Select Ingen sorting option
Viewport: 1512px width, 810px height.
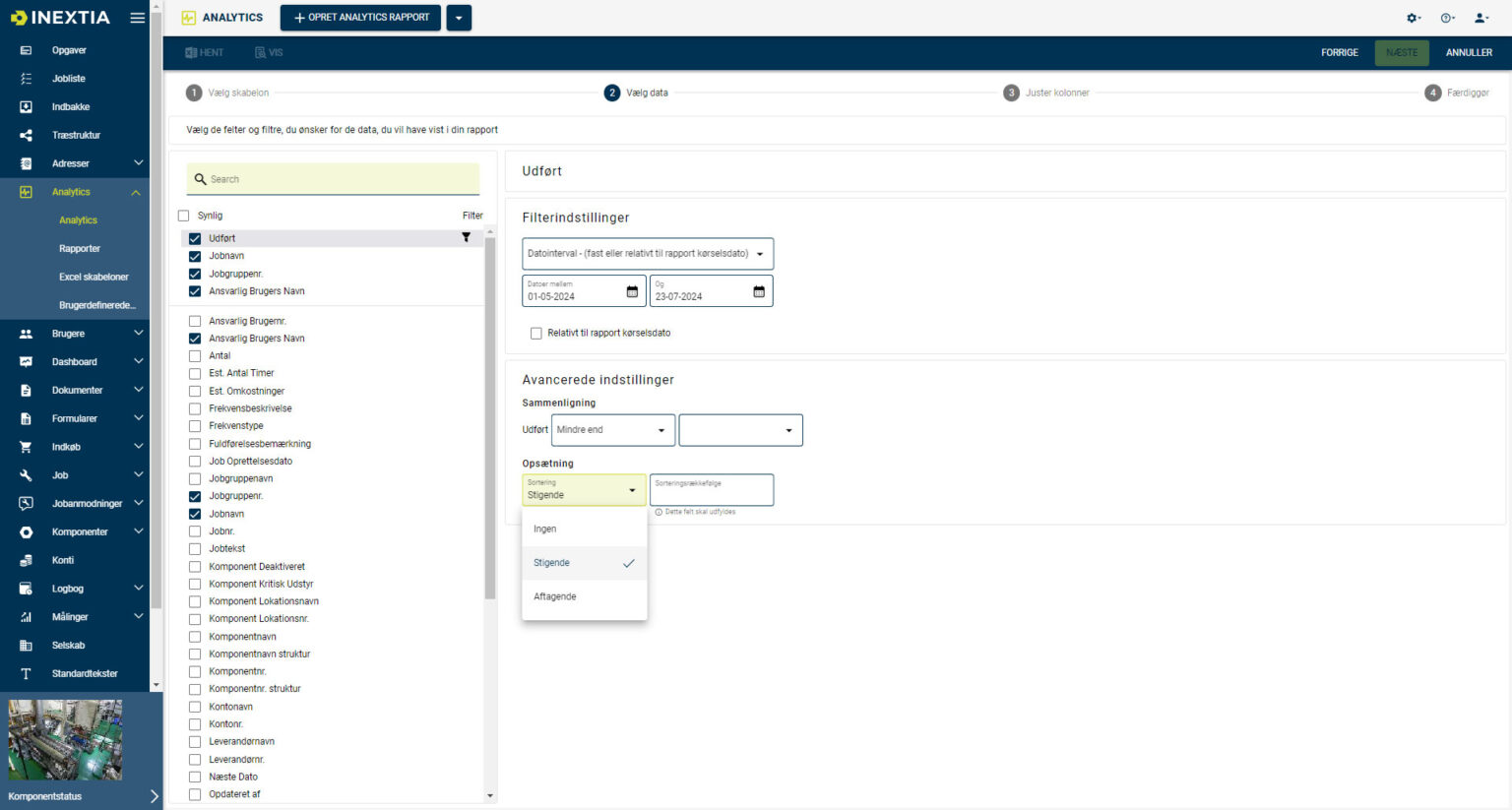(585, 530)
